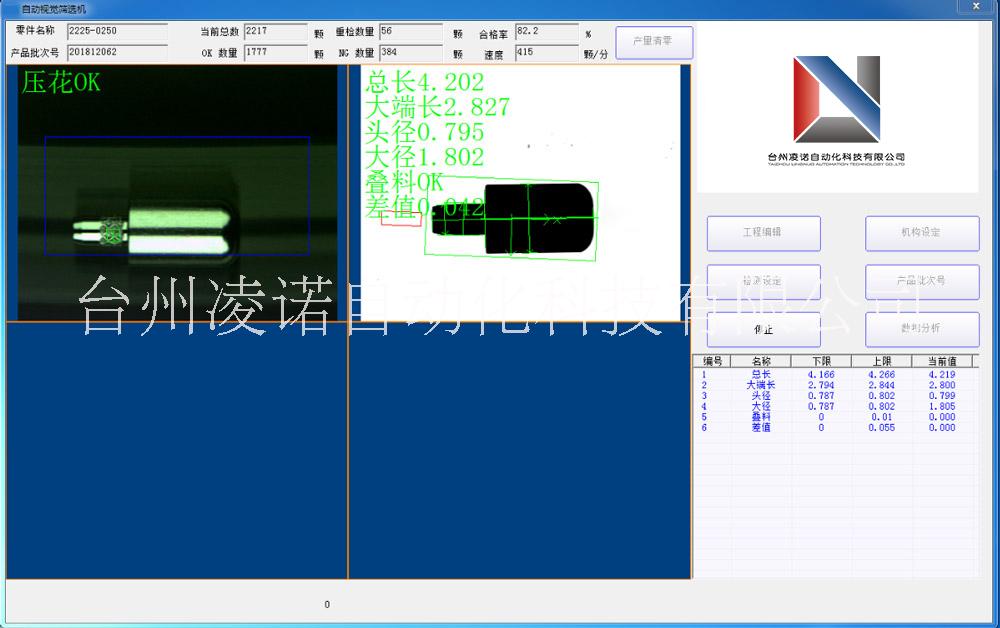This screenshot has width=1000, height=628.
Task: Click the 下限 column header
Action: pyautogui.click(x=821, y=361)
